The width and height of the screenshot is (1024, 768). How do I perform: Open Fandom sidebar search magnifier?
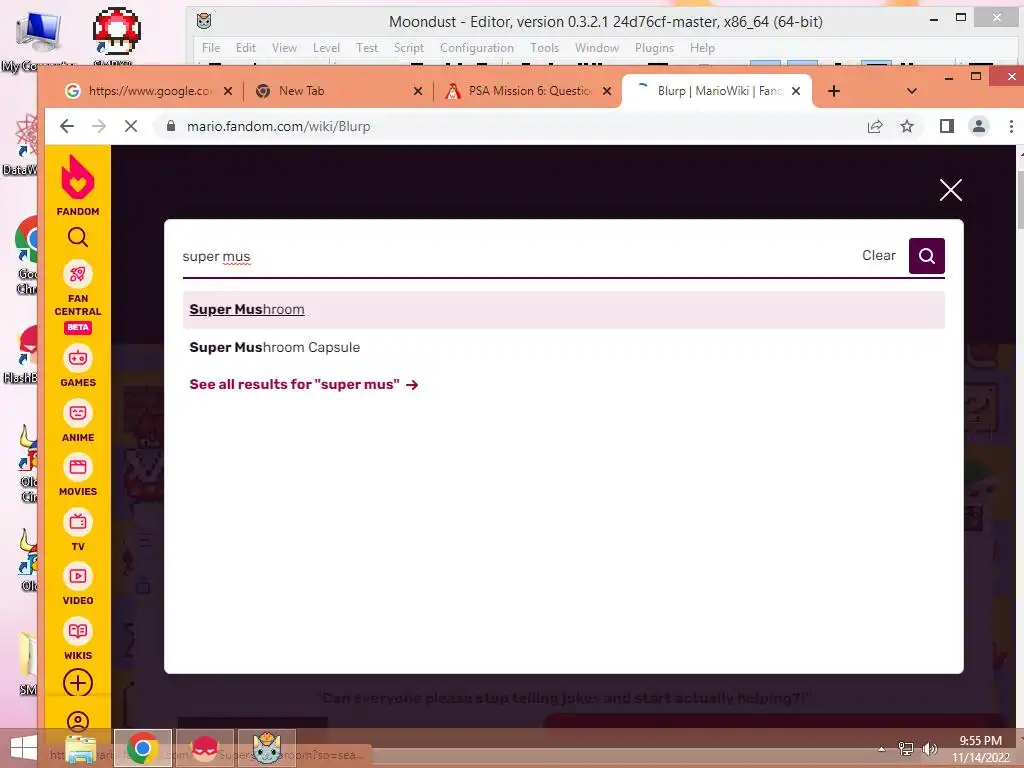pos(78,237)
